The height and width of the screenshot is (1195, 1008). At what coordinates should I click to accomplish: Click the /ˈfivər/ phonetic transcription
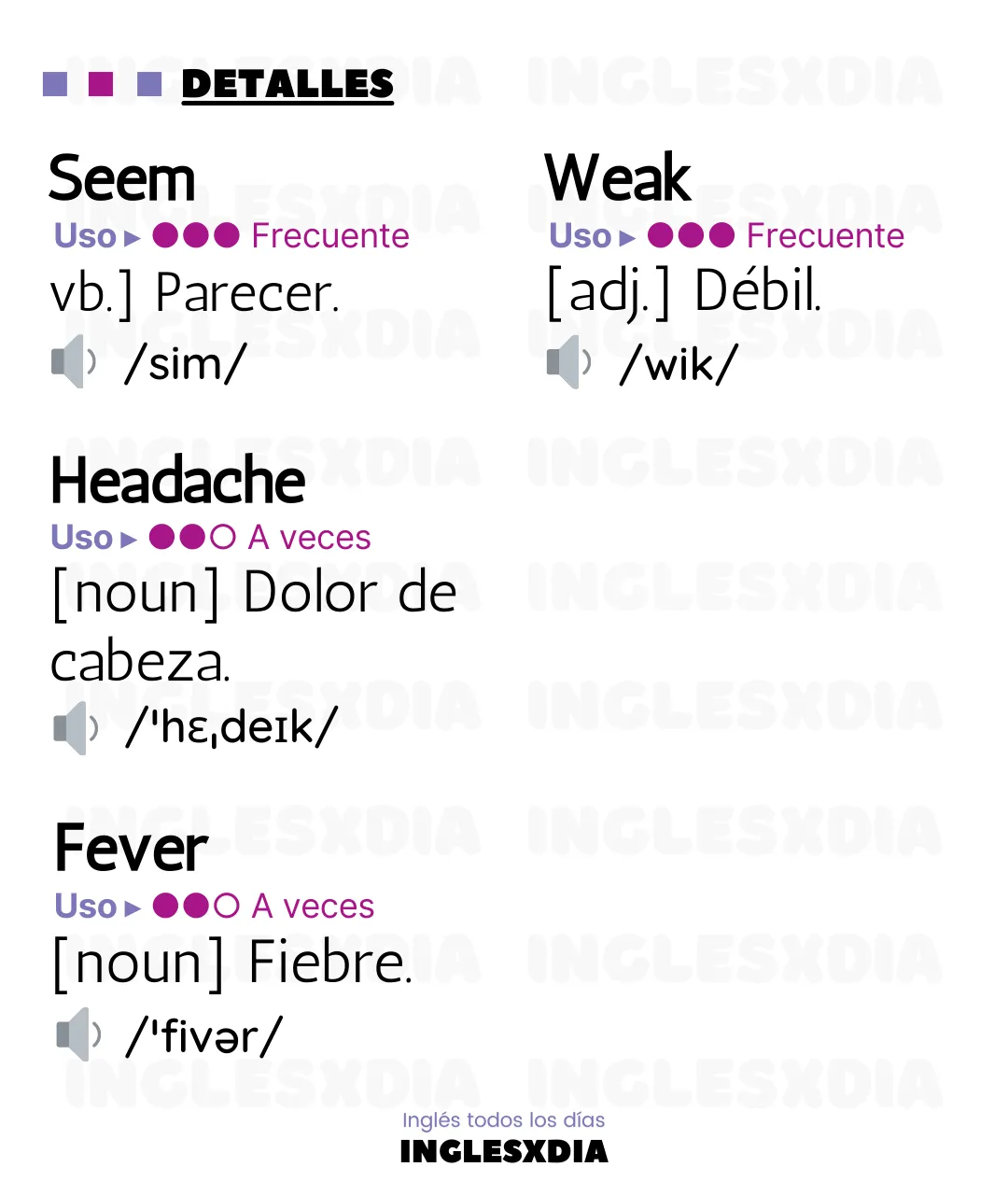tap(203, 1036)
